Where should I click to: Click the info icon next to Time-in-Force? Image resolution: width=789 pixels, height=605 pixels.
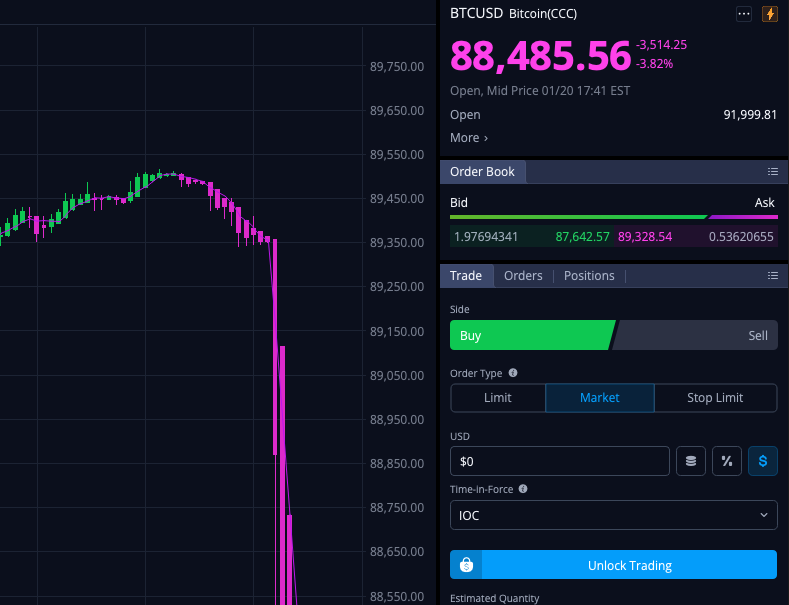tap(523, 489)
